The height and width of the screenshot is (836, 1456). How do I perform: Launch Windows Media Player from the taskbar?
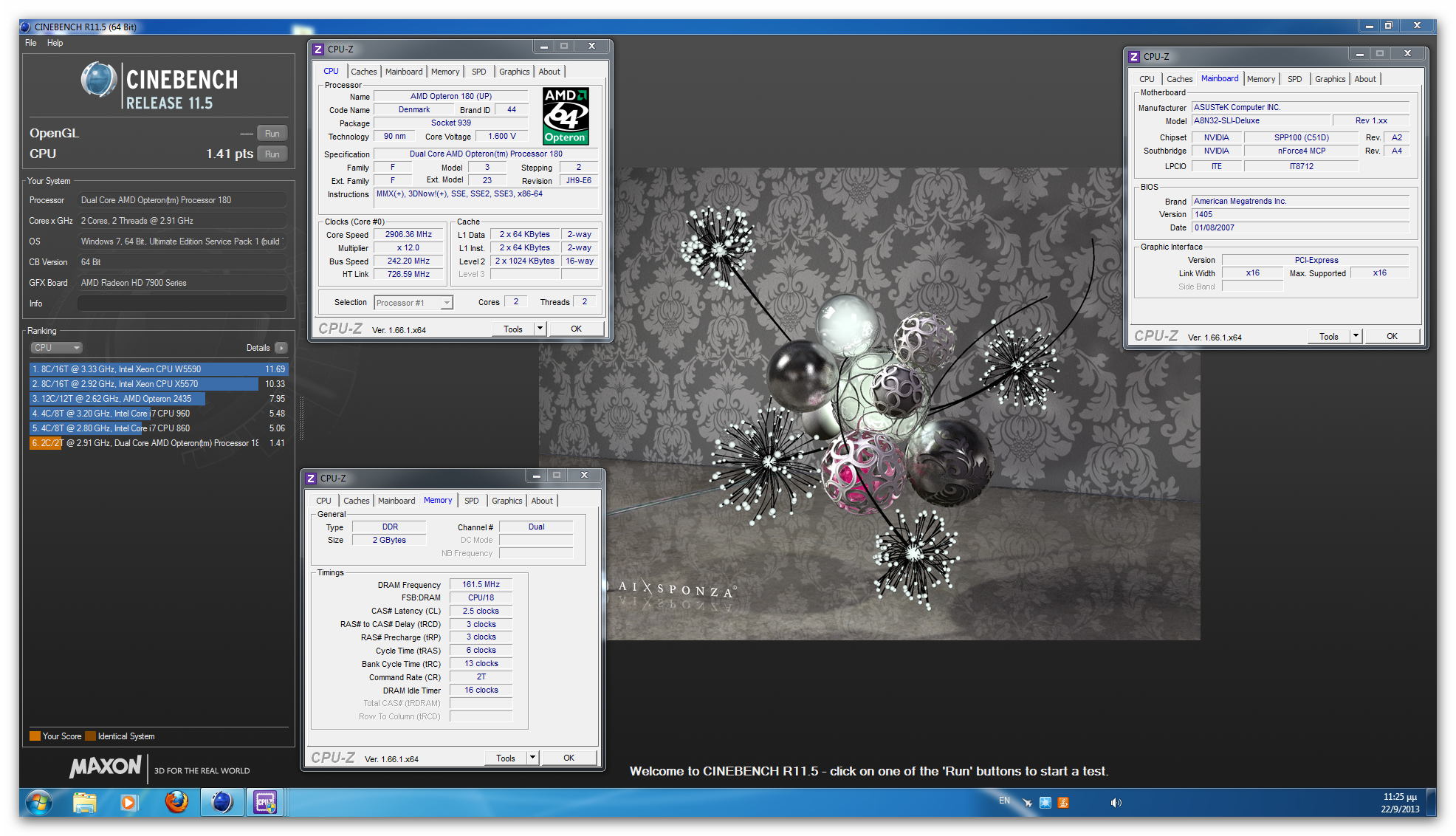(x=128, y=802)
